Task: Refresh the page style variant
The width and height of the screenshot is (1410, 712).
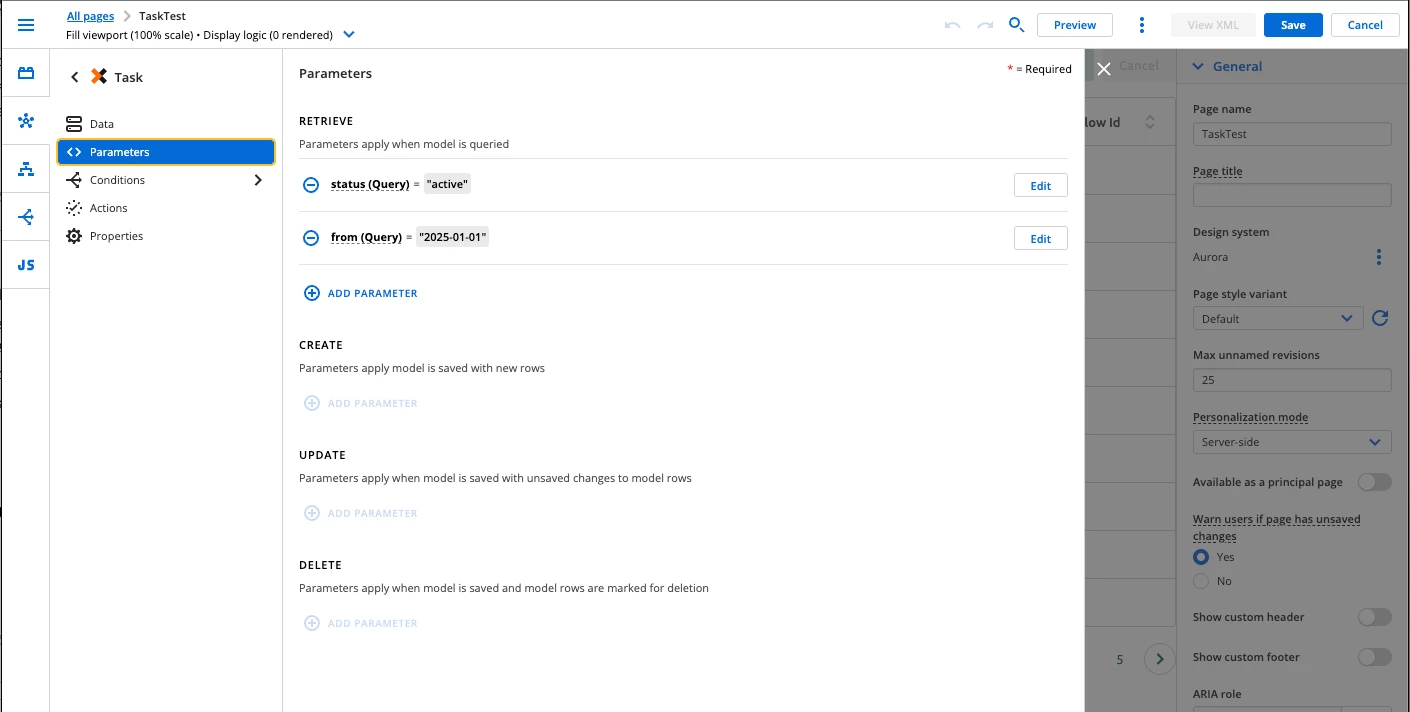Action: click(1380, 318)
